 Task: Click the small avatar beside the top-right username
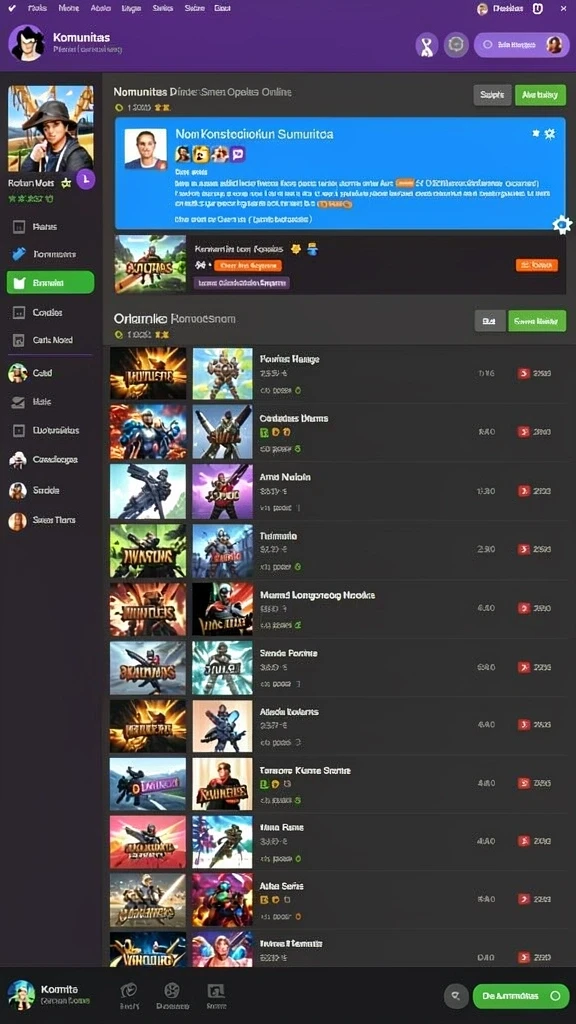[x=483, y=8]
